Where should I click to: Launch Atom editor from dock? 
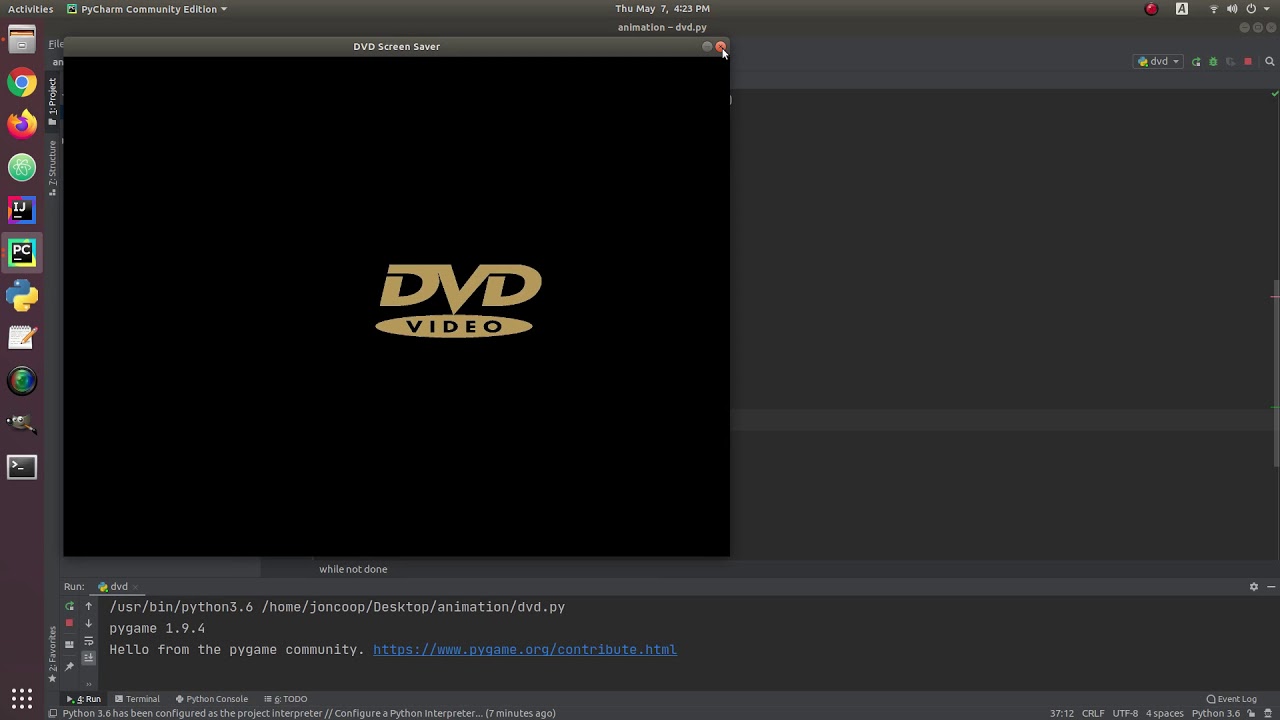(x=22, y=167)
